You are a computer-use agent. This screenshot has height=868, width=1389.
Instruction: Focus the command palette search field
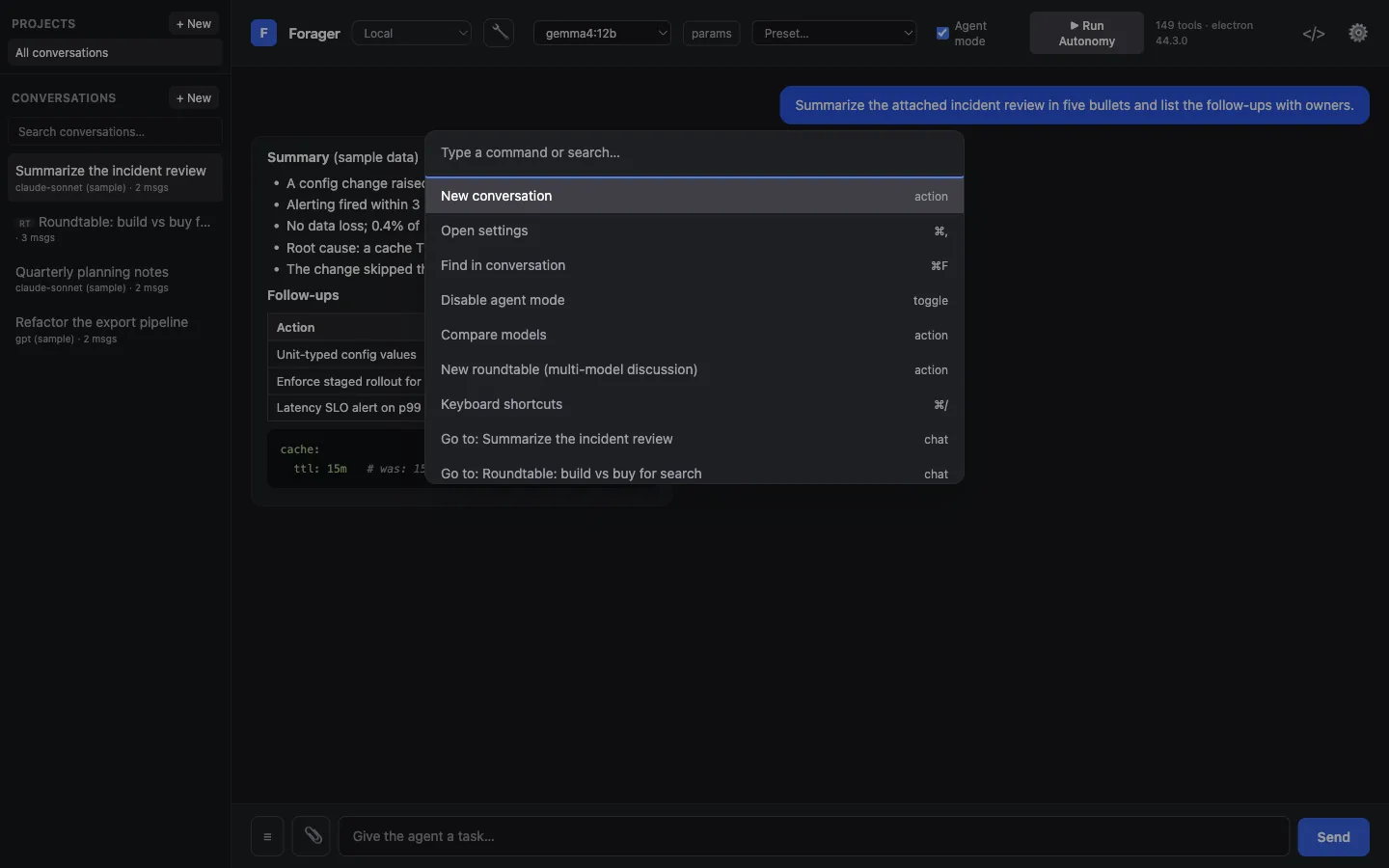click(x=694, y=152)
